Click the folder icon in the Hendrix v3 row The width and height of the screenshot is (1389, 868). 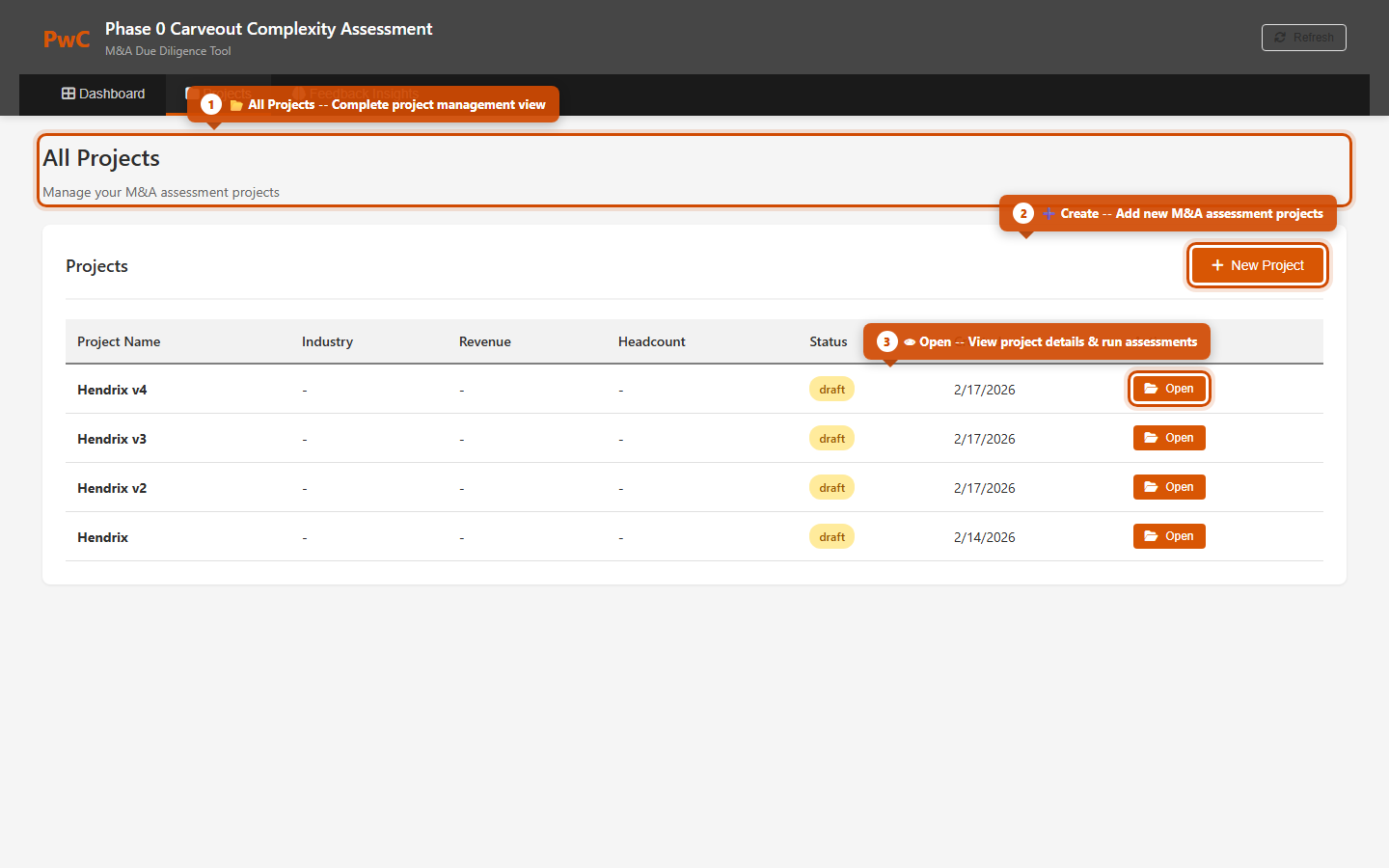click(x=1151, y=438)
